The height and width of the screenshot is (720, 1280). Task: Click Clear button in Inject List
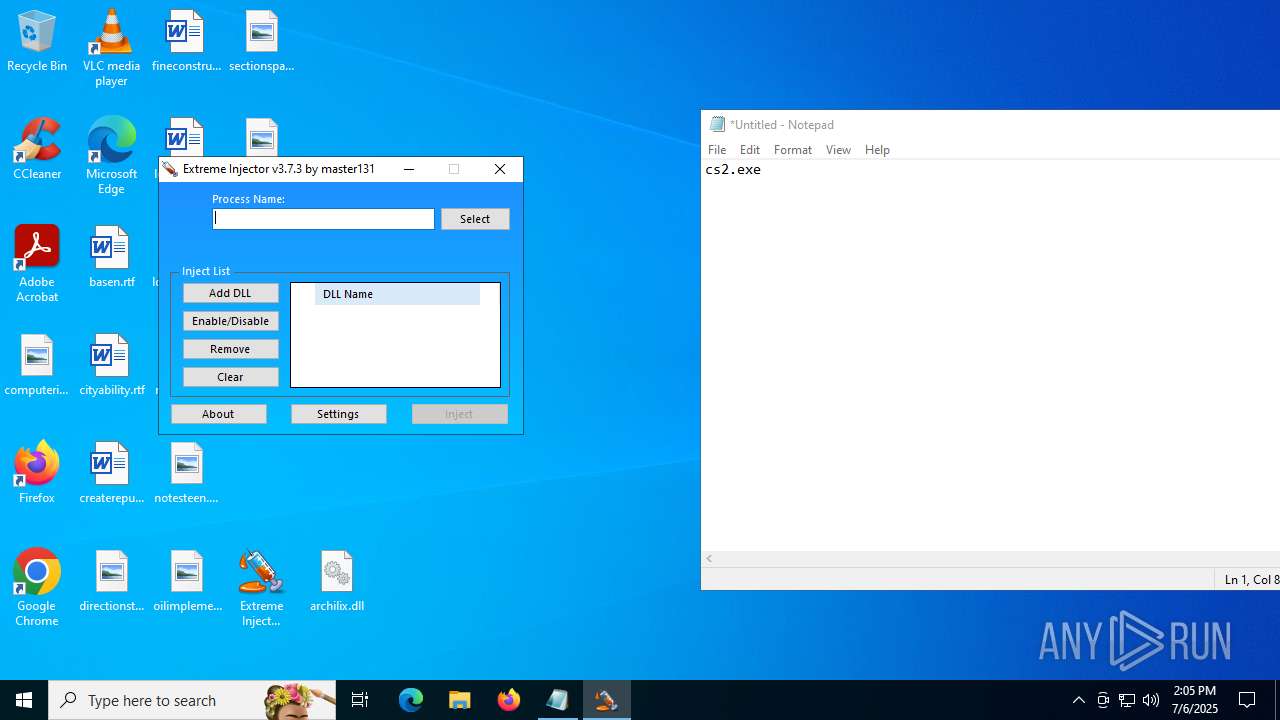(x=230, y=377)
